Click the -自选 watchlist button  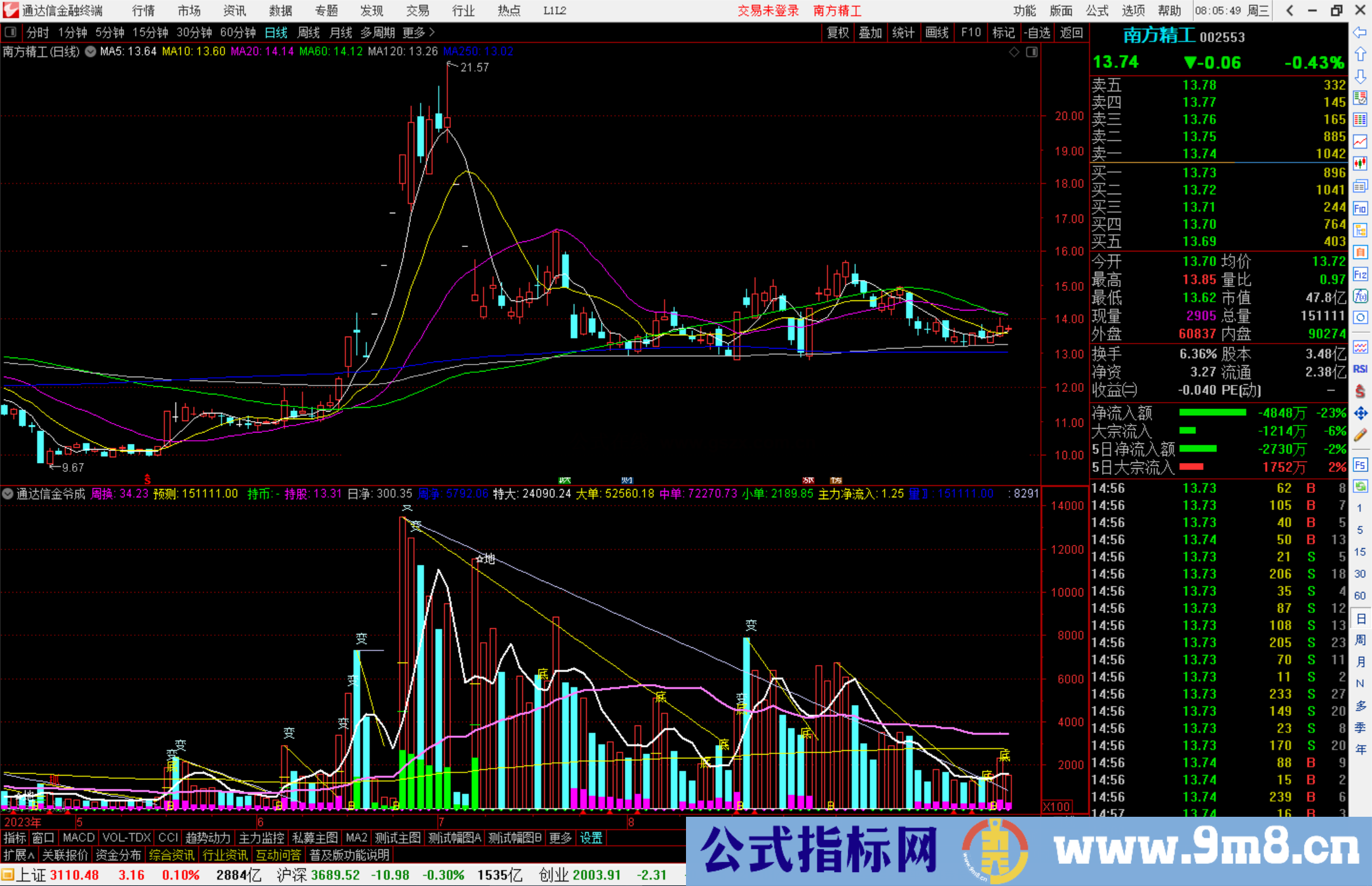pos(1037,32)
